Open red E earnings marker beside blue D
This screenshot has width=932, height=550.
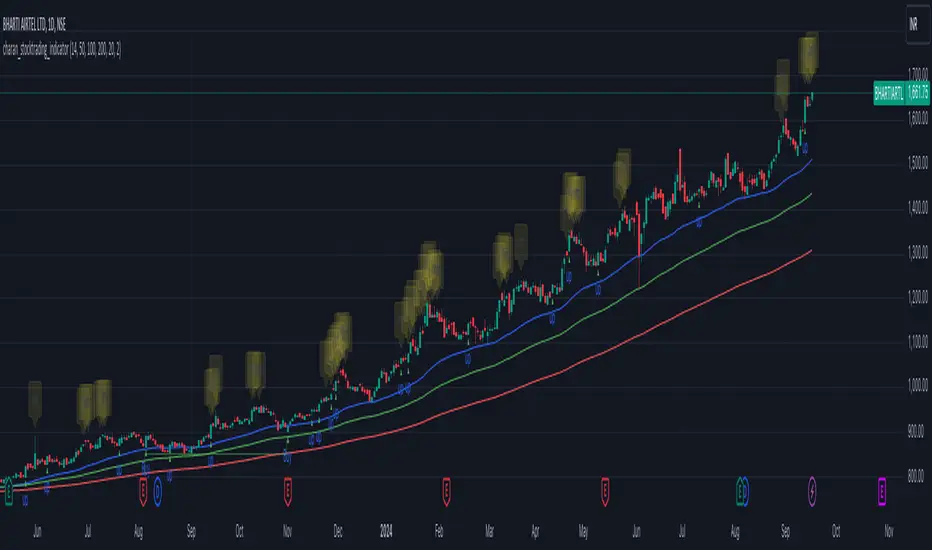tap(143, 491)
